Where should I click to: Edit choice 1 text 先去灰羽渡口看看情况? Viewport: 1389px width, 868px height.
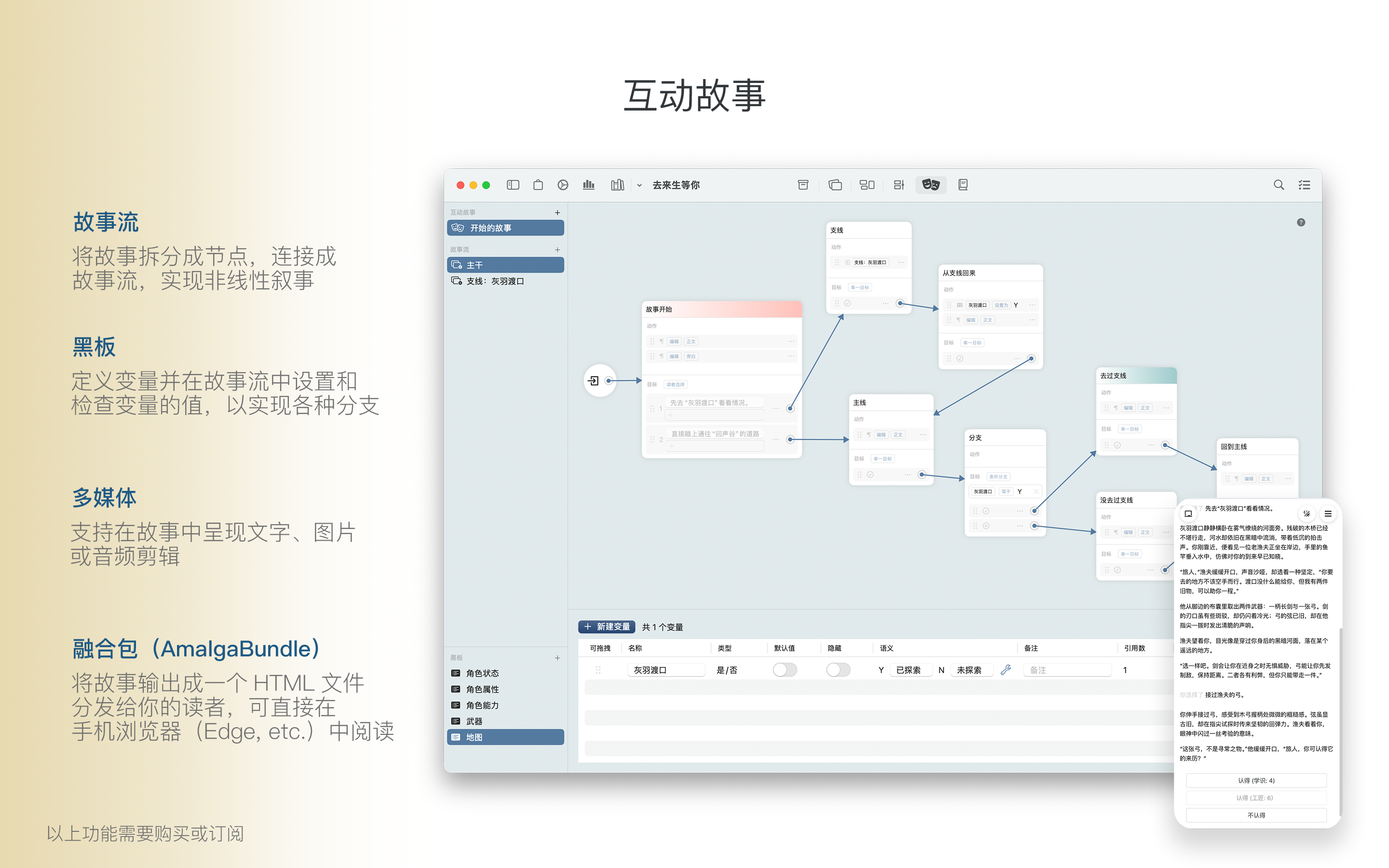click(715, 403)
